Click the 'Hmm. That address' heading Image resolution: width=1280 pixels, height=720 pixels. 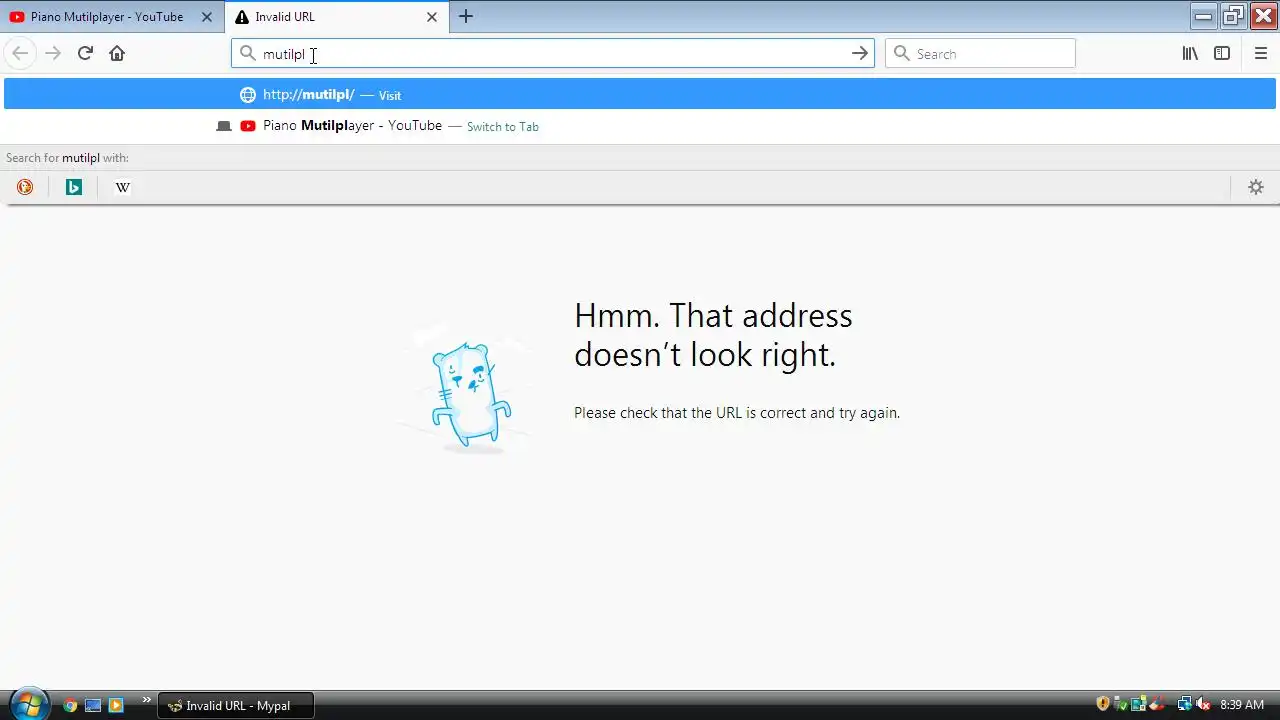point(713,335)
